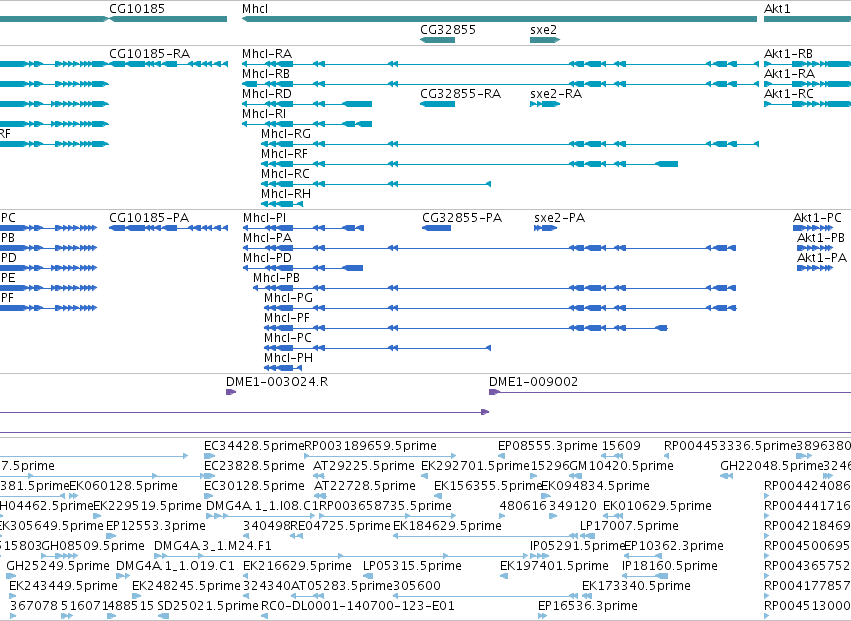Select the Mhcl-RG transcript label

(286, 134)
